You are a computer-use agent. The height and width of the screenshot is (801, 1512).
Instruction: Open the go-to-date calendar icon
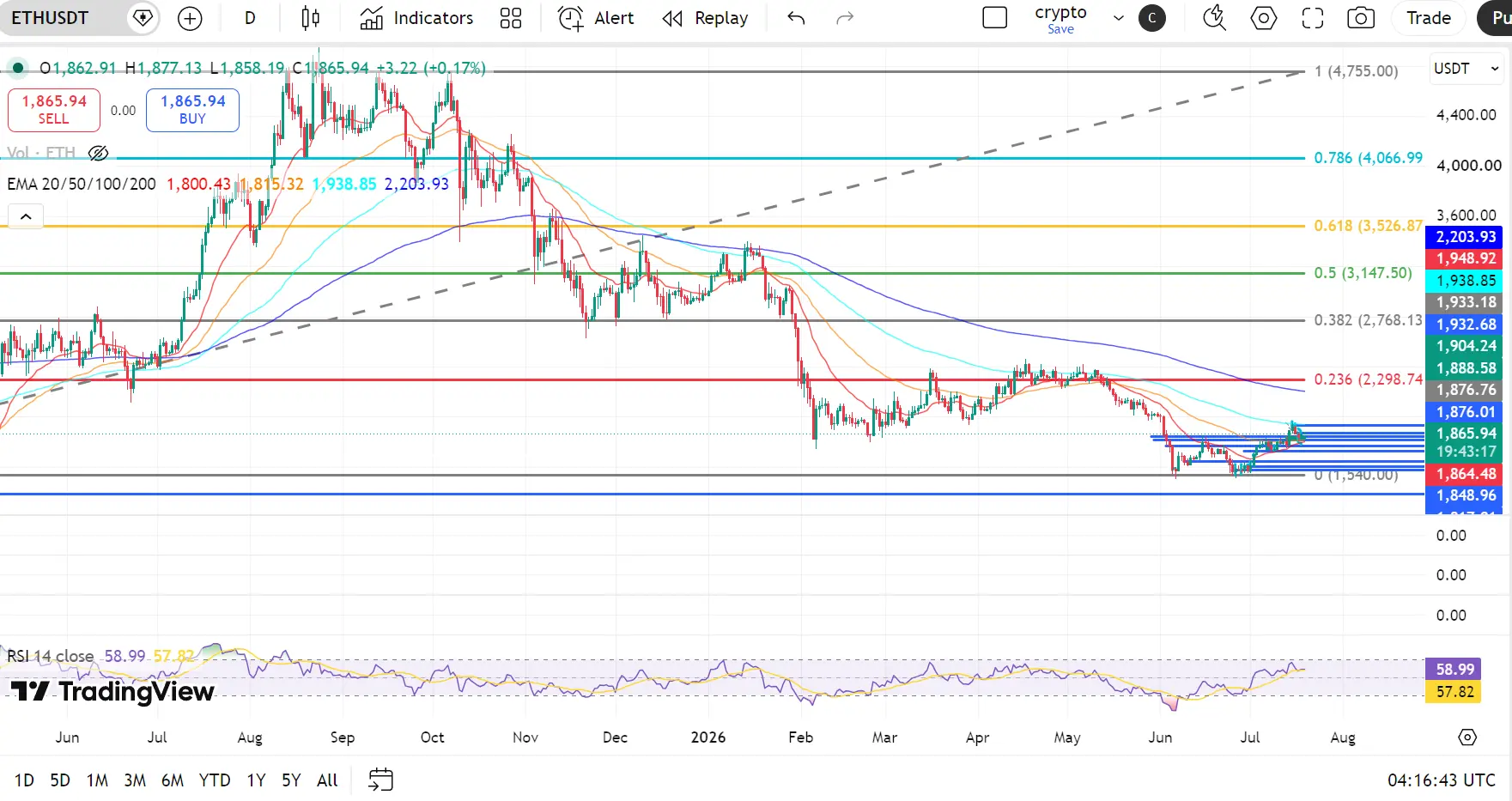coord(380,780)
